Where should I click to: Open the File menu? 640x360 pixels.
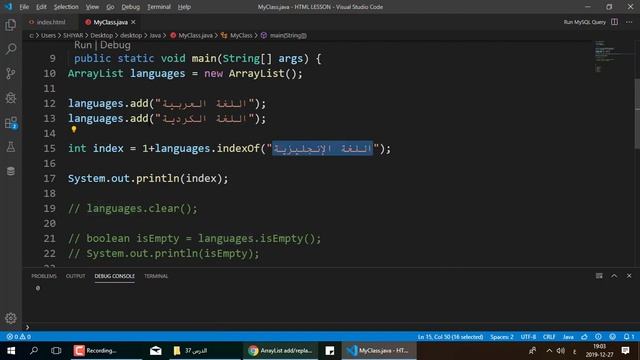(x=24, y=7)
